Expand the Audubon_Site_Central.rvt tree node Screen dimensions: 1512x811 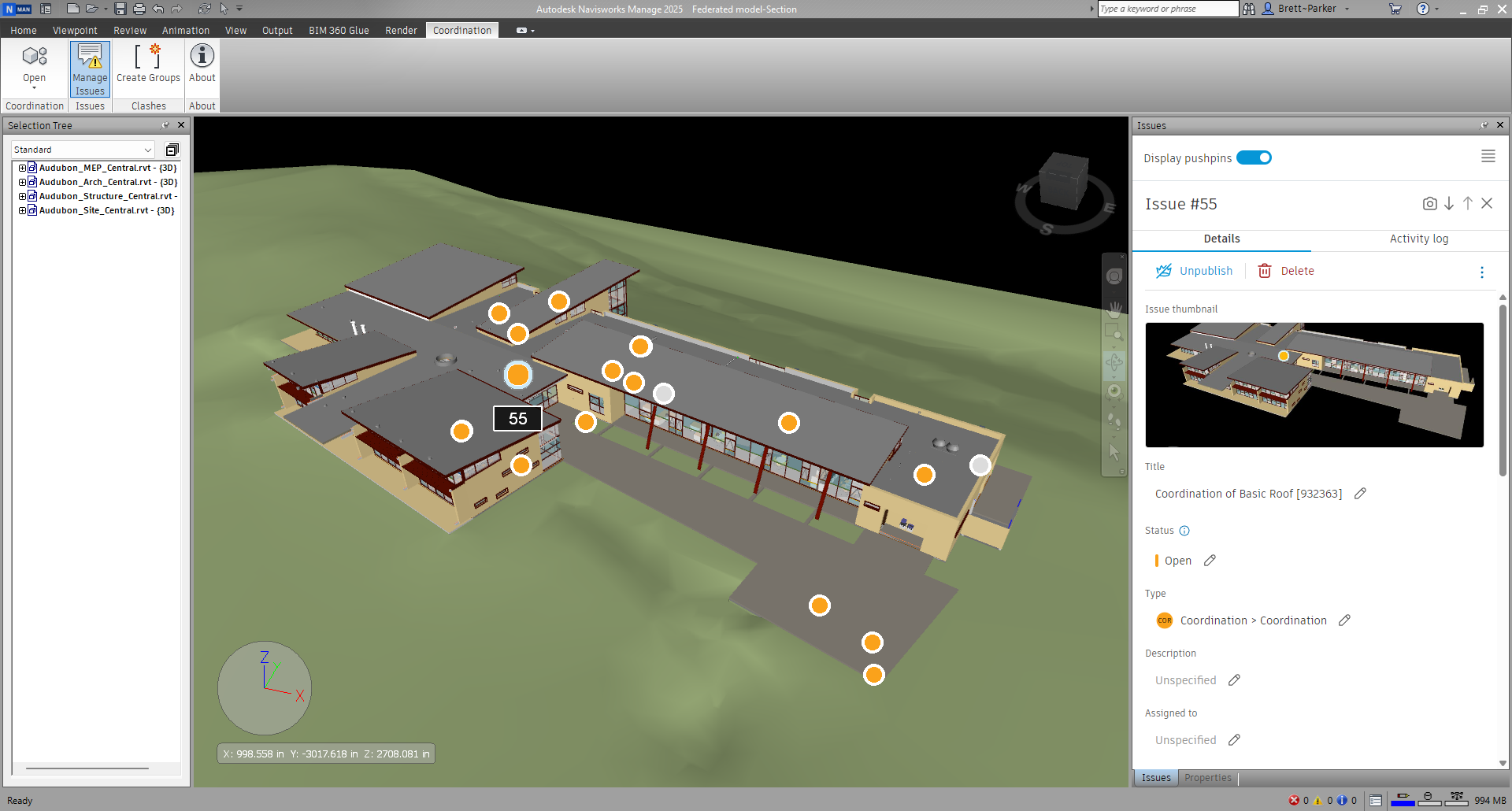click(x=23, y=210)
